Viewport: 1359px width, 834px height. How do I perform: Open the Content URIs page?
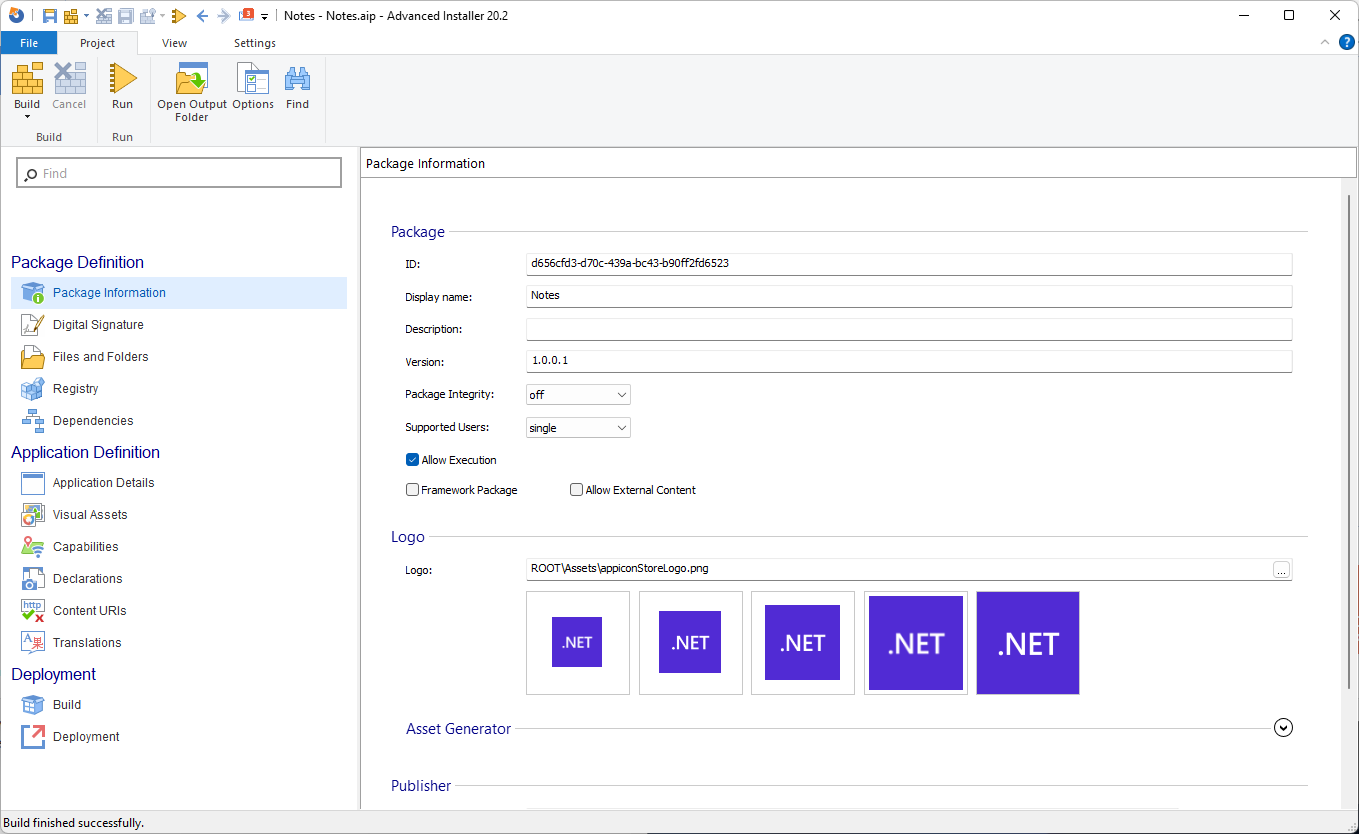point(89,611)
